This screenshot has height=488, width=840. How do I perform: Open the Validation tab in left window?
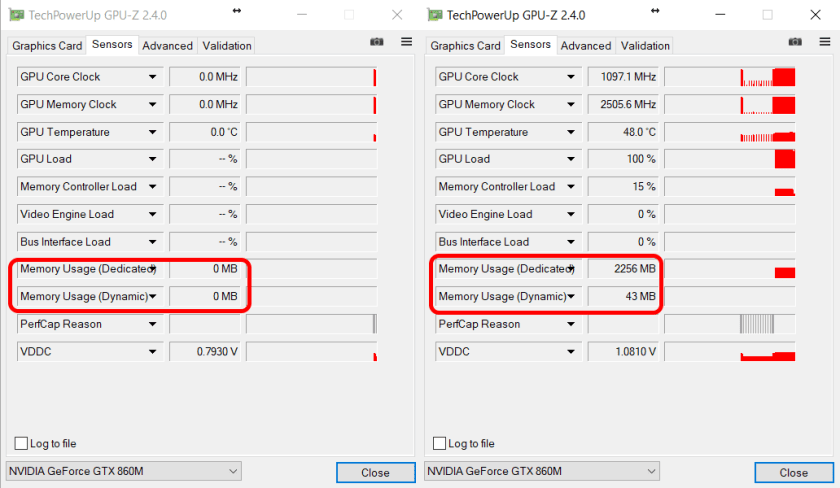227,46
